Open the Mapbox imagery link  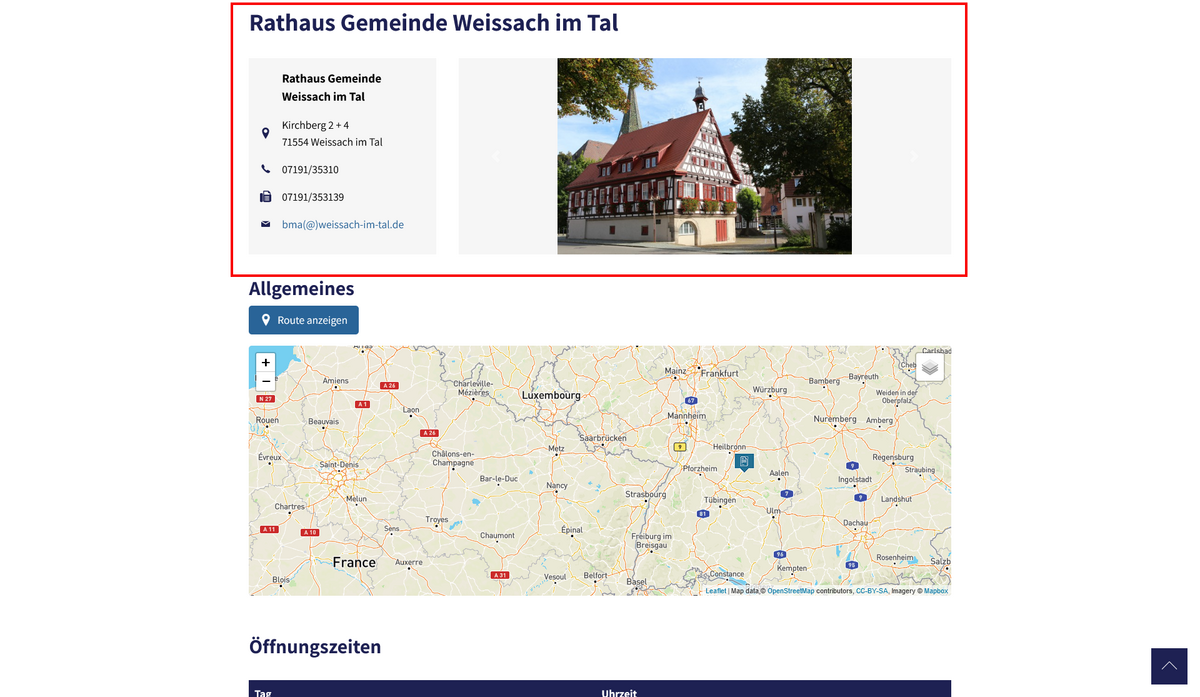click(935, 591)
